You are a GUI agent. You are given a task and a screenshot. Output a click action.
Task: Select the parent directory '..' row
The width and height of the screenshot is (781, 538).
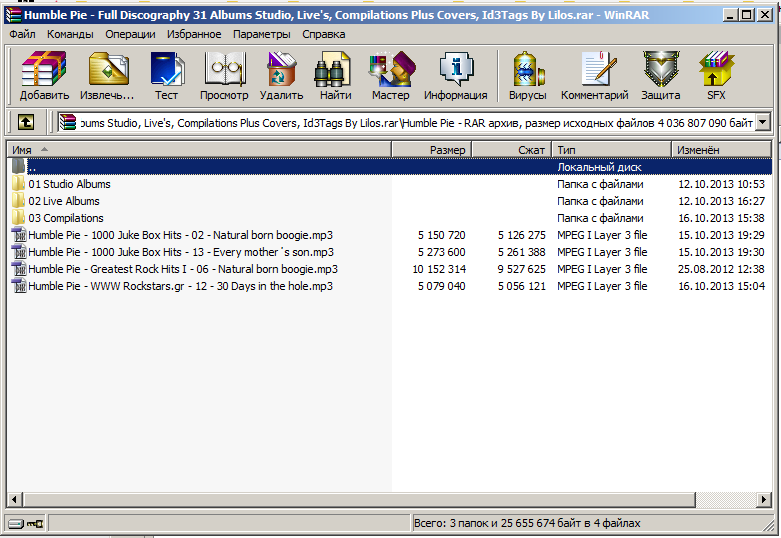390,167
